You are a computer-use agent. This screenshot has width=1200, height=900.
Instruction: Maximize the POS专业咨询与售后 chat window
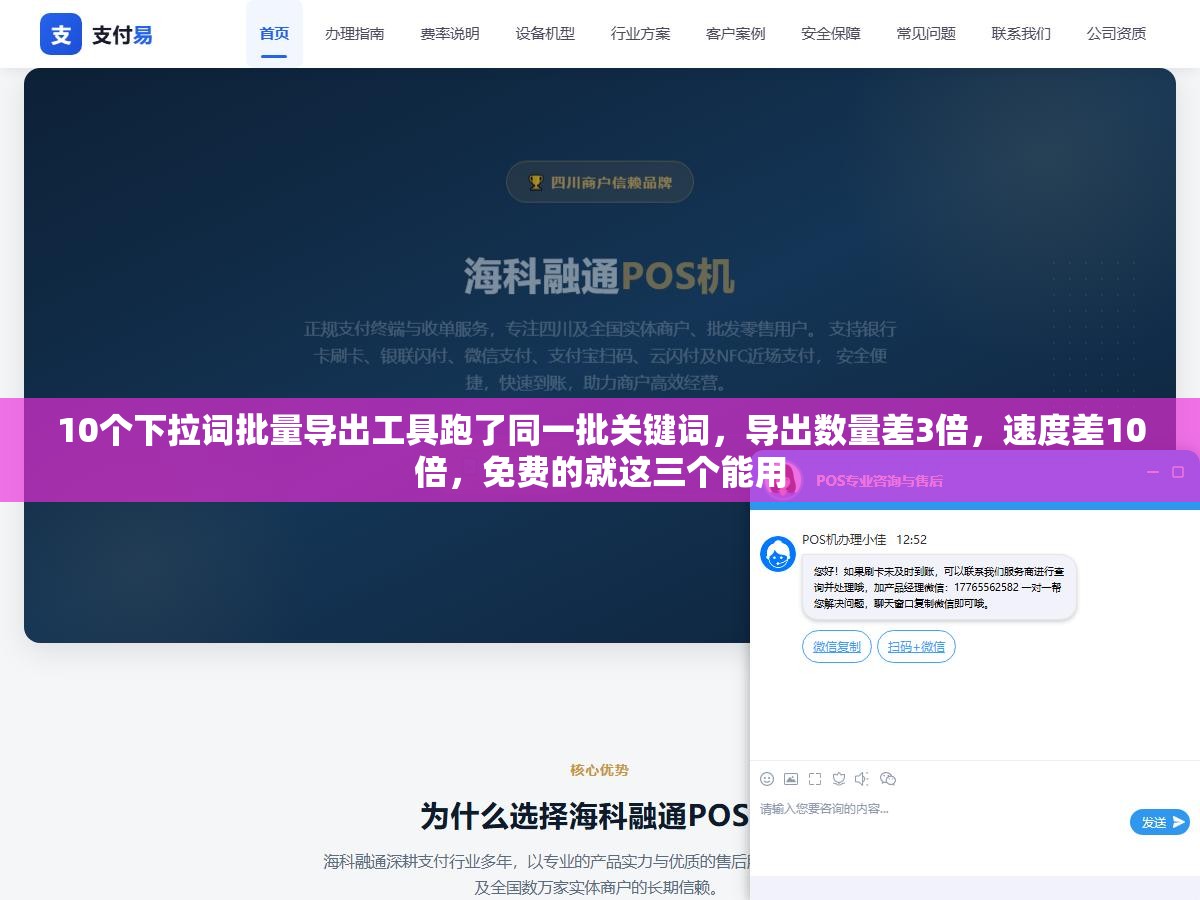(1180, 472)
